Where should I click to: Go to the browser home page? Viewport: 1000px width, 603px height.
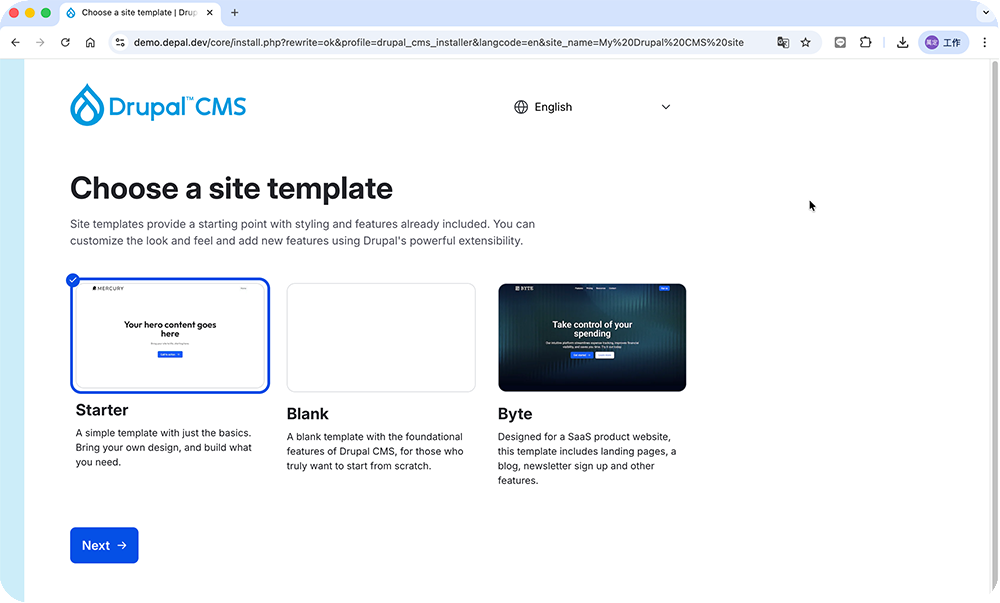90,43
